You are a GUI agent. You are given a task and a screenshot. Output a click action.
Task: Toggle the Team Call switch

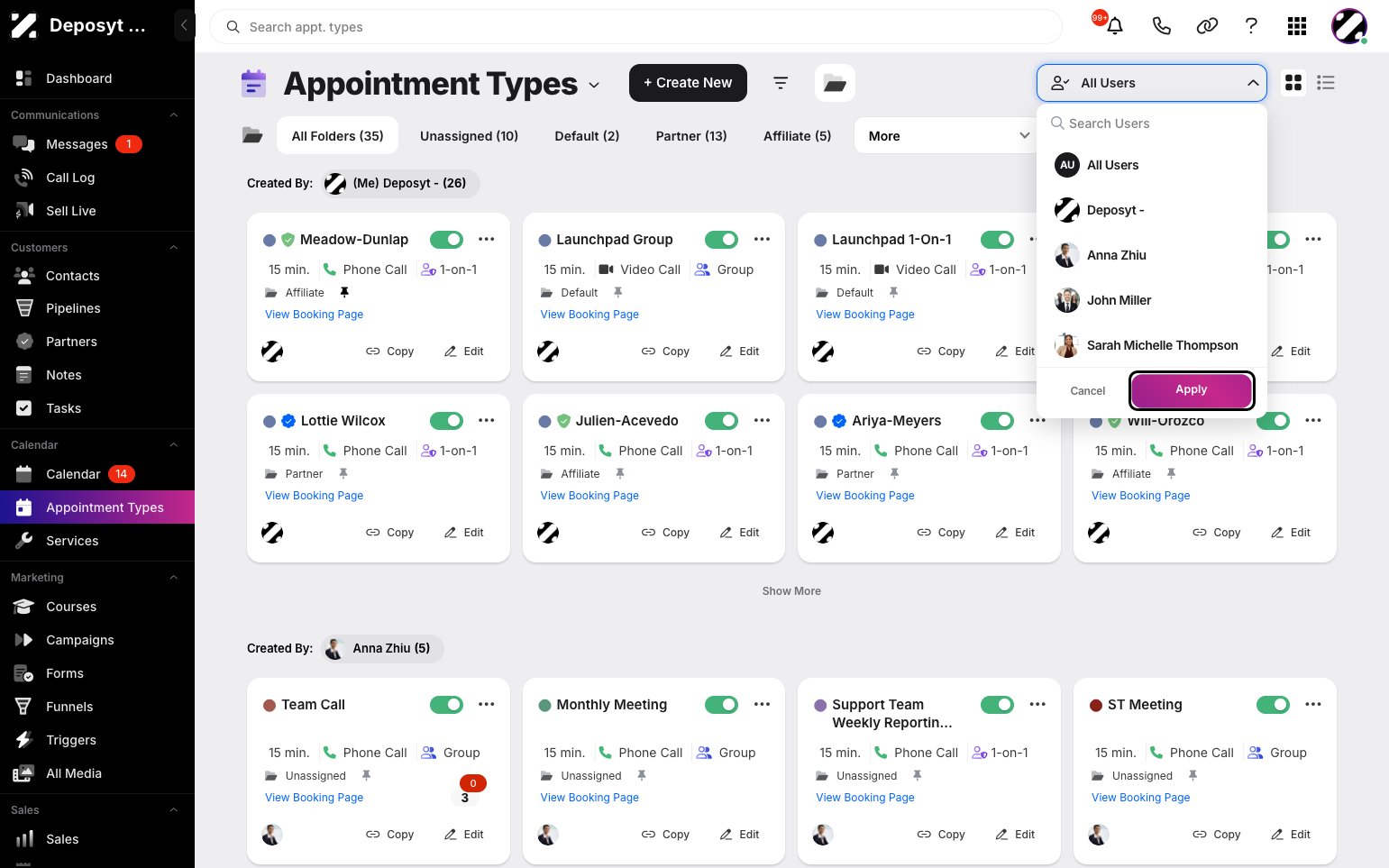[446, 704]
